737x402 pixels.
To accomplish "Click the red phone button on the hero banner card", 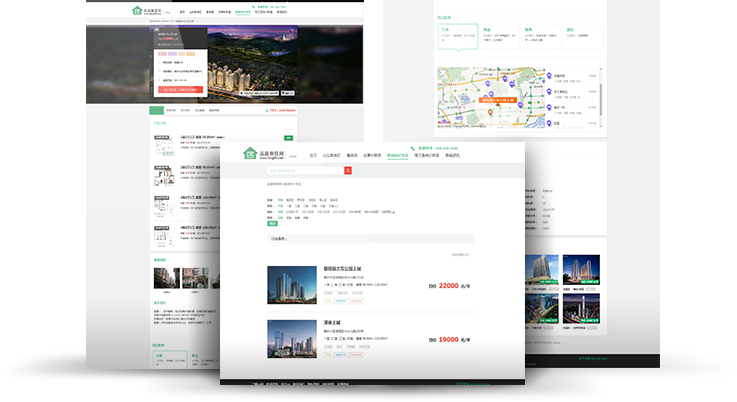I will tap(180, 89).
